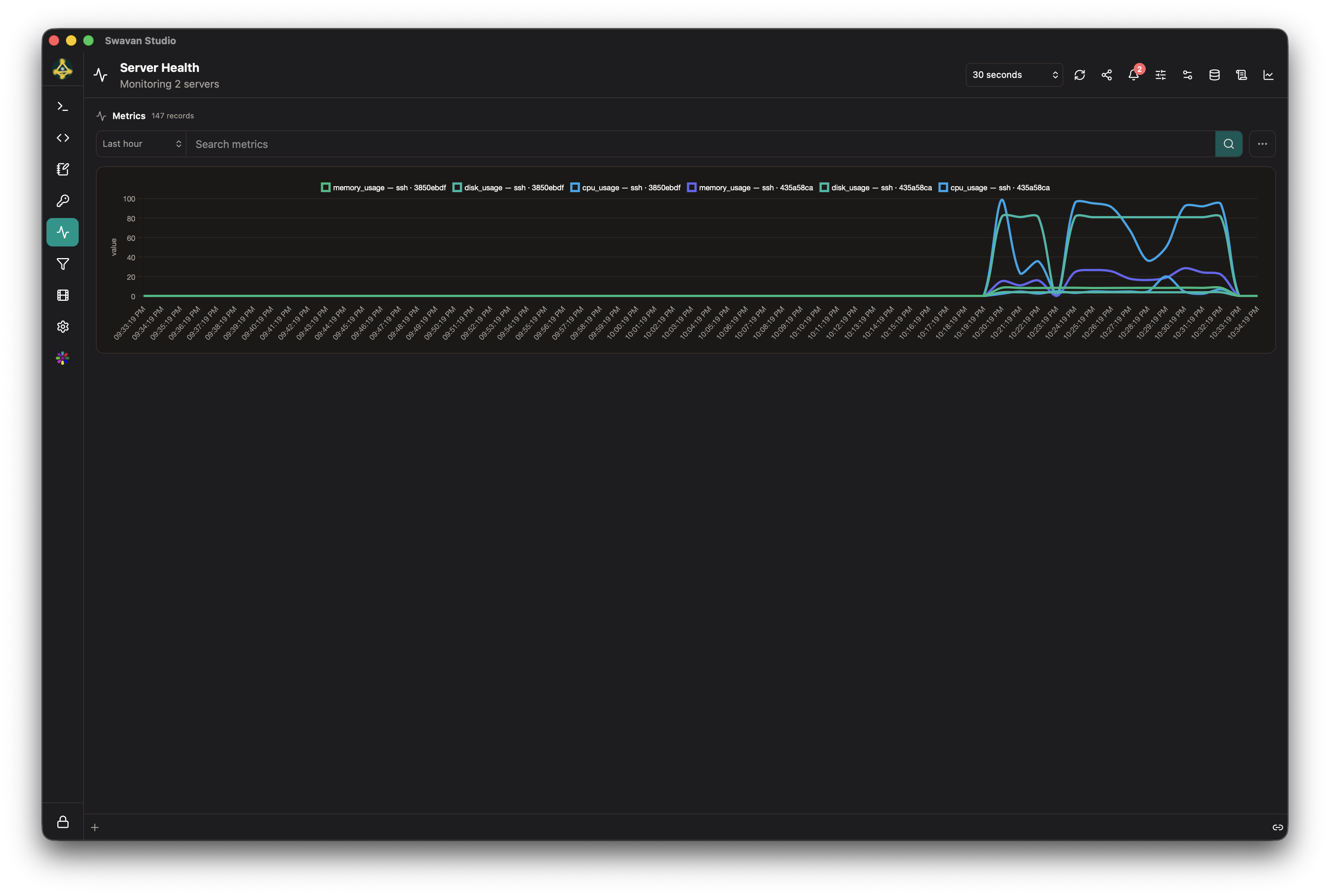Click the notes edit sidebar icon
Image resolution: width=1330 pixels, height=896 pixels.
63,169
